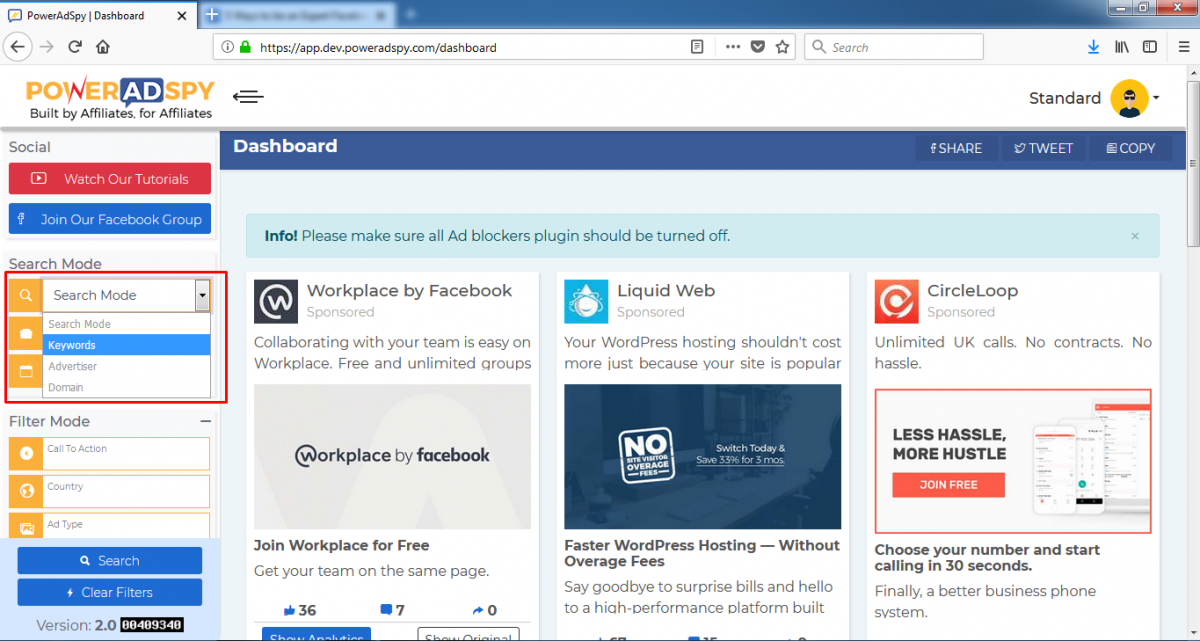
Task: Click the Watch Our Tutorials button
Action: pyautogui.click(x=110, y=179)
